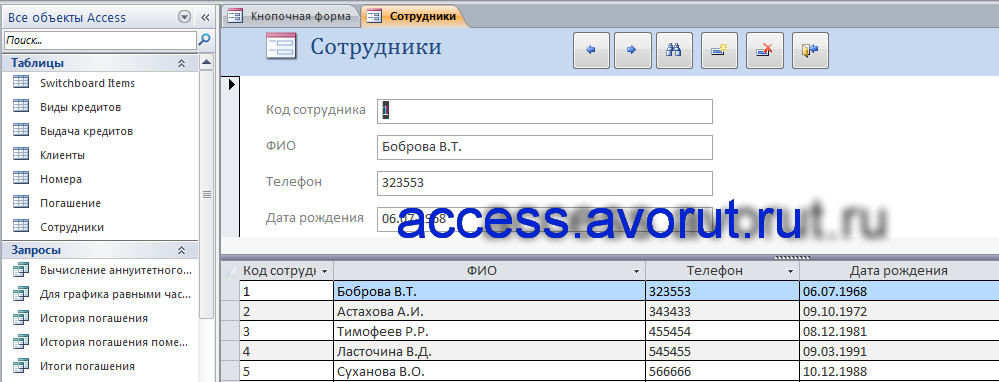This screenshot has width=999, height=382.
Task: Switch to Сотрудники tab
Action: click(x=414, y=17)
